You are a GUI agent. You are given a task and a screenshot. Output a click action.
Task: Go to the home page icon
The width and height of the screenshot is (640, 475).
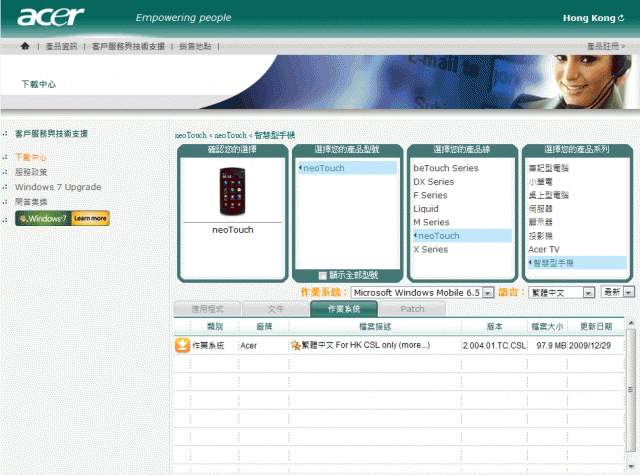pos(25,46)
